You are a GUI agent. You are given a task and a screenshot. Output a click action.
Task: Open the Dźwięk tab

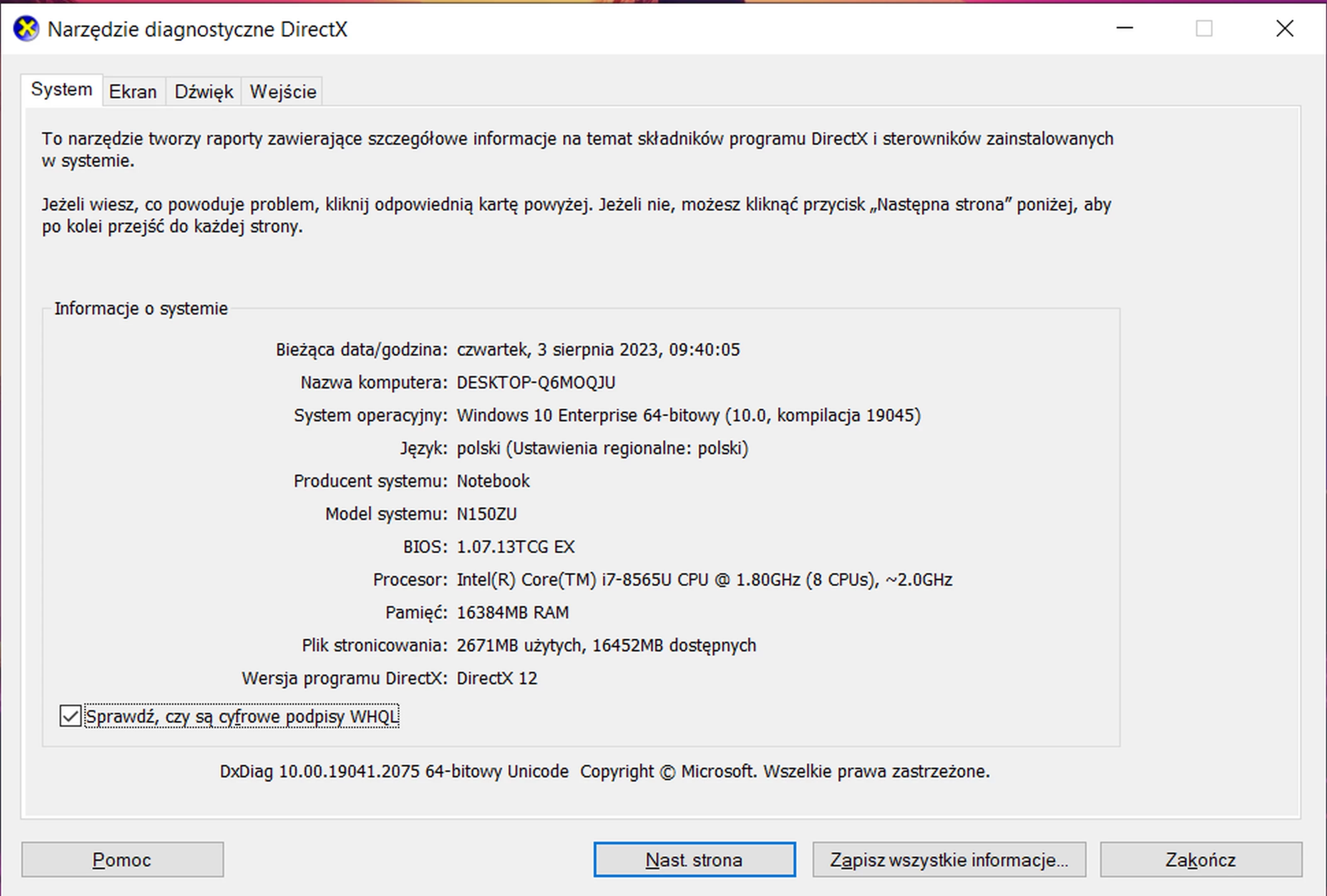[x=203, y=91]
